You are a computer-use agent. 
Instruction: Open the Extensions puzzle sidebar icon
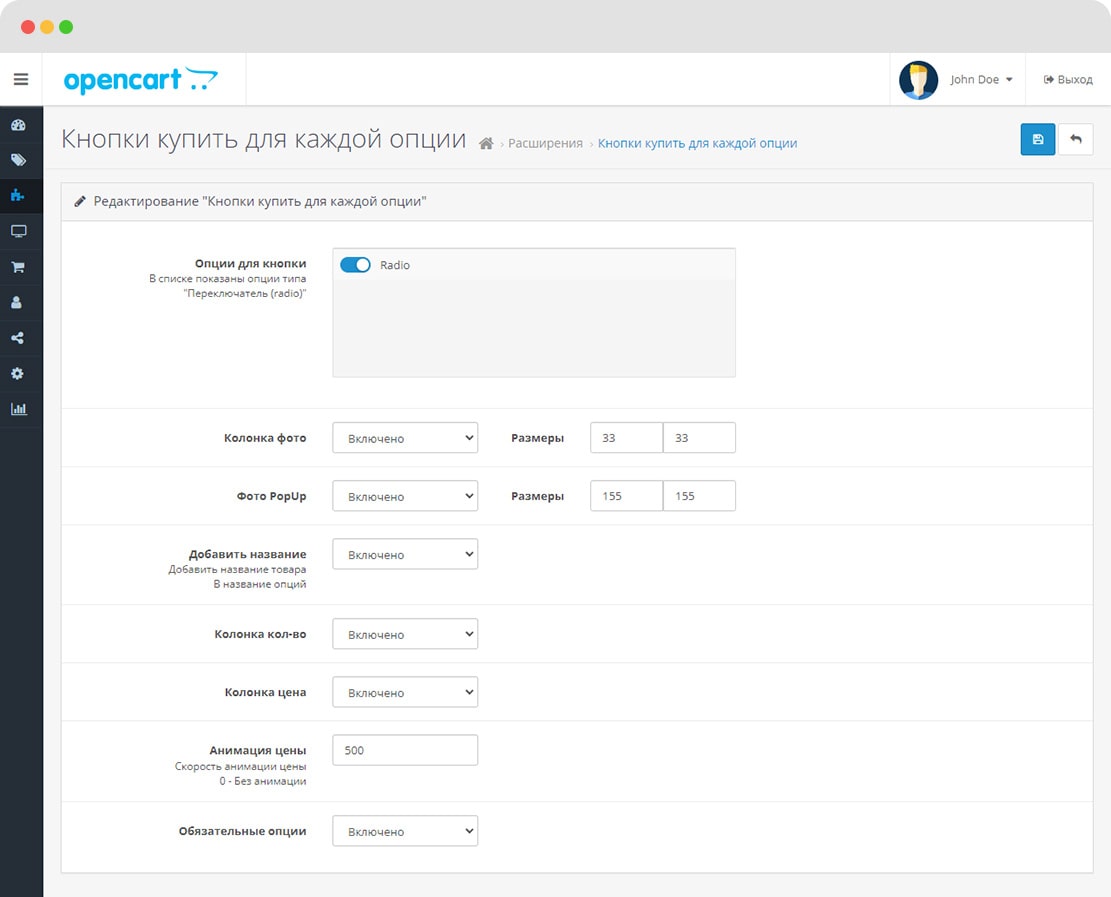(x=18, y=195)
